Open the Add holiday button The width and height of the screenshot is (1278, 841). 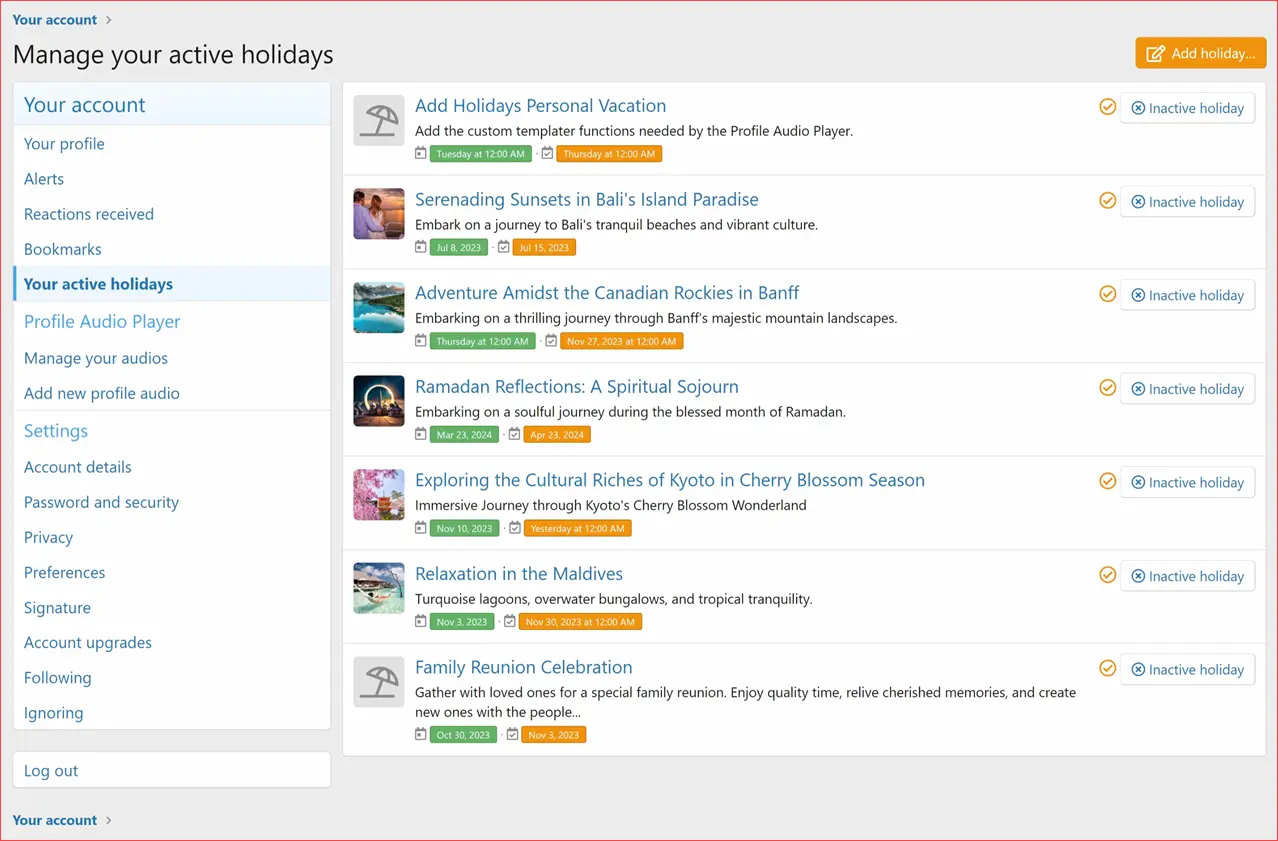[1200, 53]
